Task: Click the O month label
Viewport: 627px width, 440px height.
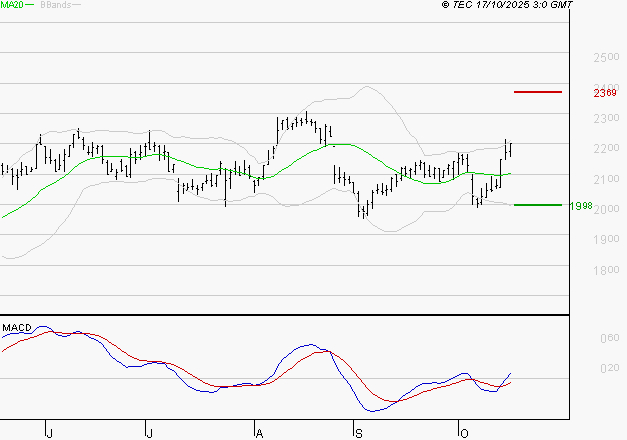Action: [x=464, y=434]
